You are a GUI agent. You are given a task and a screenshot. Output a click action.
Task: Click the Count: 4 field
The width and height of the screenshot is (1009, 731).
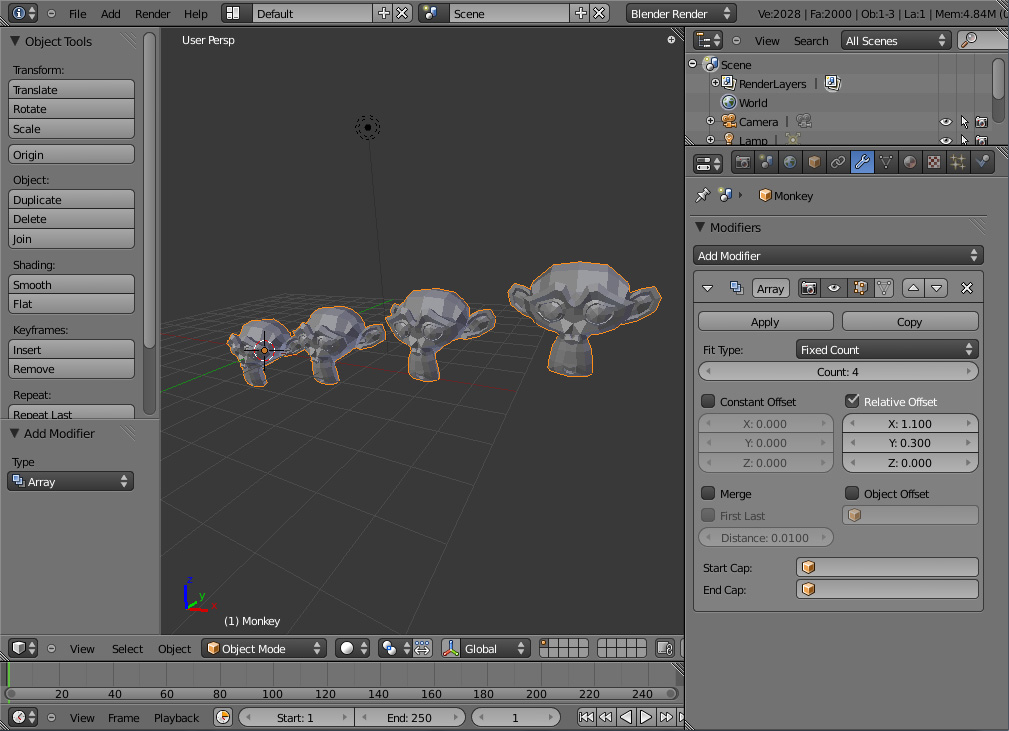[x=838, y=372]
